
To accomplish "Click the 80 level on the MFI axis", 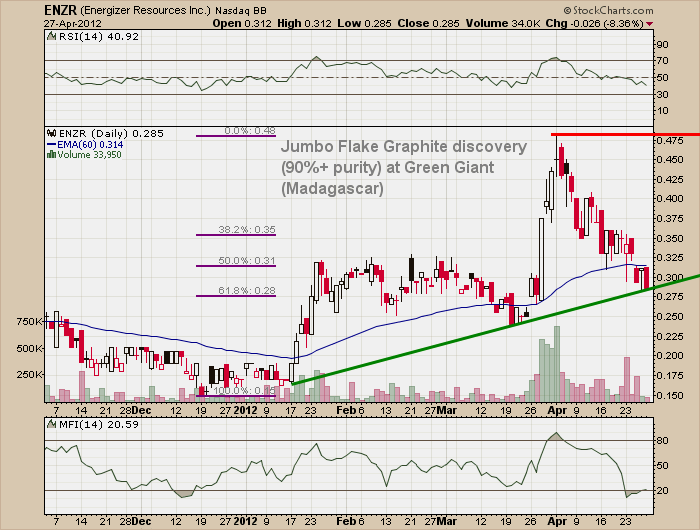I will (x=663, y=441).
